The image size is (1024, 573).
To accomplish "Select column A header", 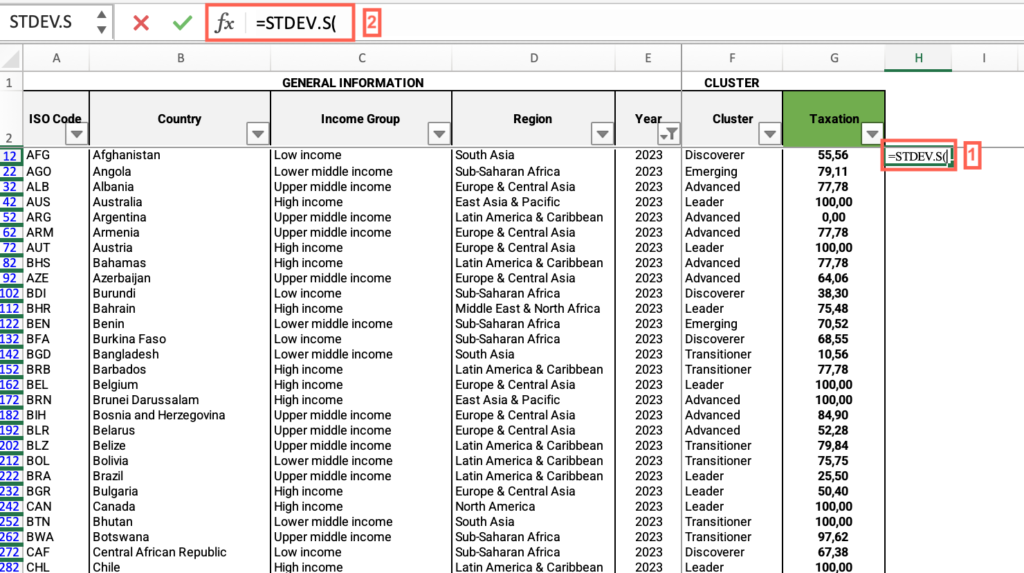I will [x=56, y=58].
